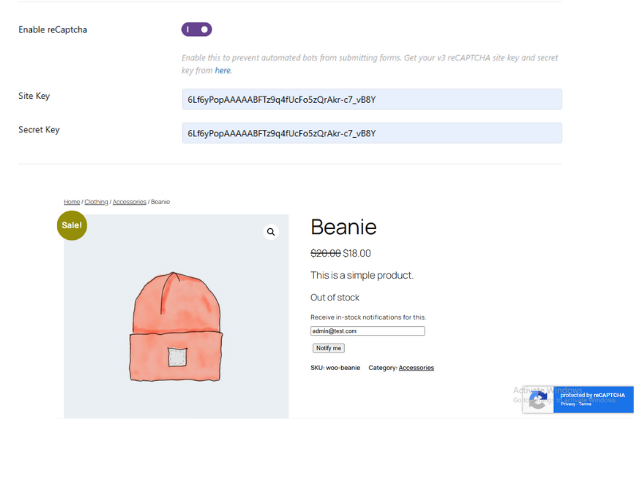Toggle the Enable reCaptcha switch
The image size is (634, 480).
(197, 30)
